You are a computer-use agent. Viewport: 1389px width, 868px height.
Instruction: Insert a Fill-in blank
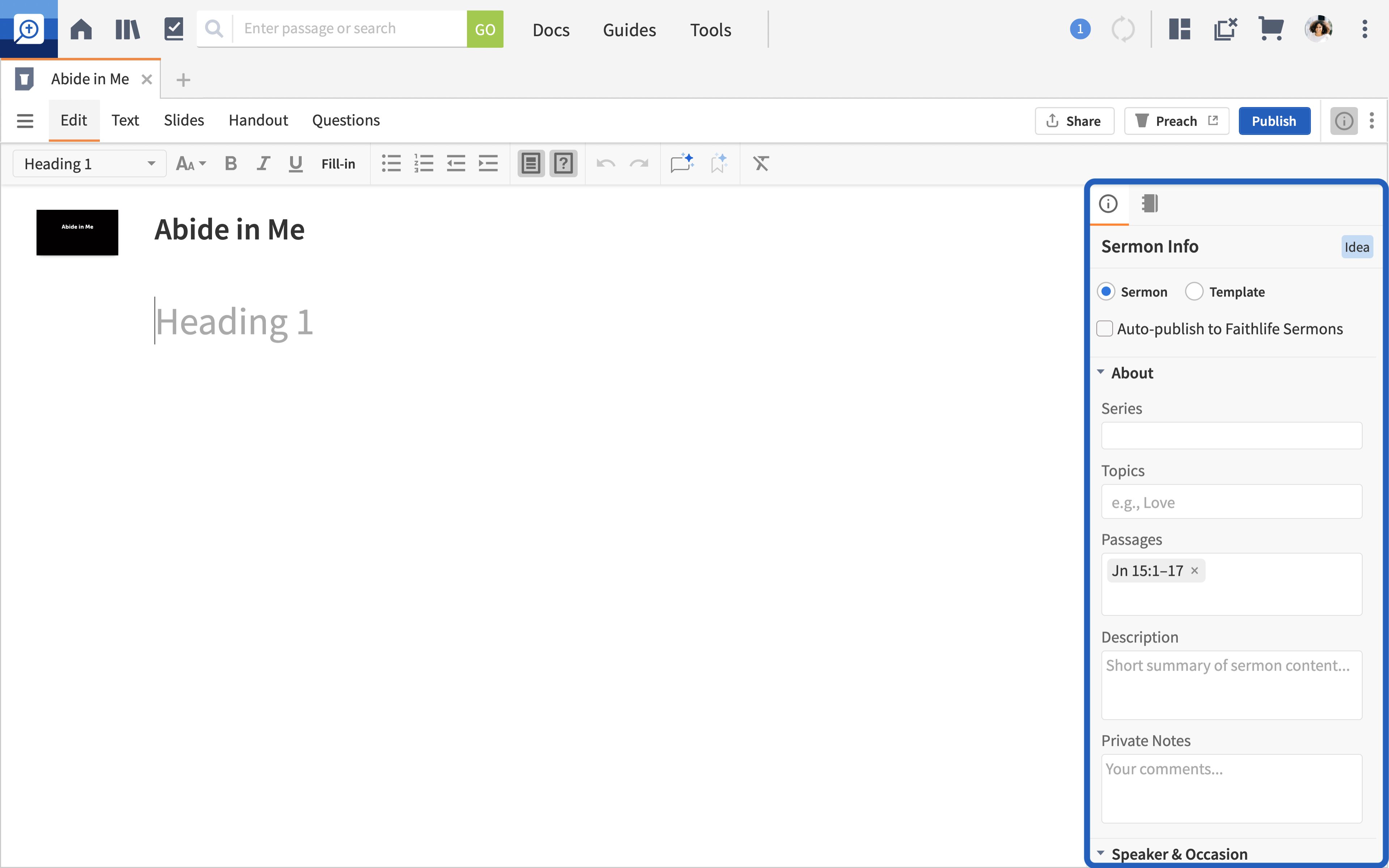(338, 163)
